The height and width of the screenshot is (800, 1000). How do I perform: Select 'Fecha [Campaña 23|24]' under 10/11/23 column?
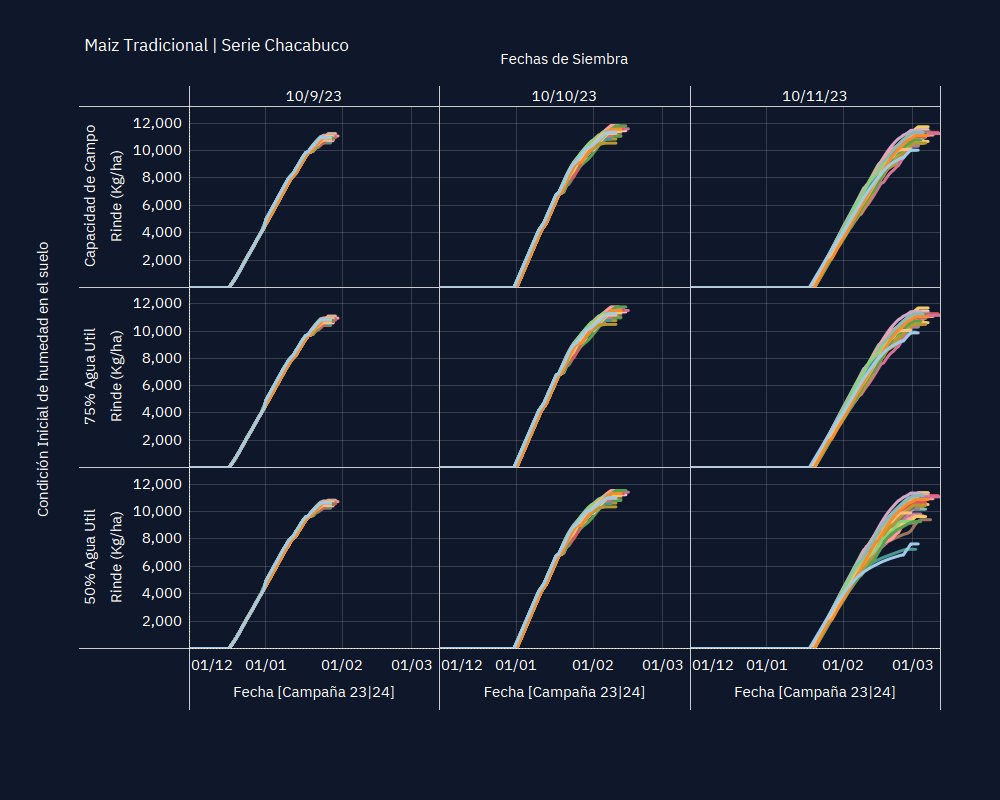[815, 692]
